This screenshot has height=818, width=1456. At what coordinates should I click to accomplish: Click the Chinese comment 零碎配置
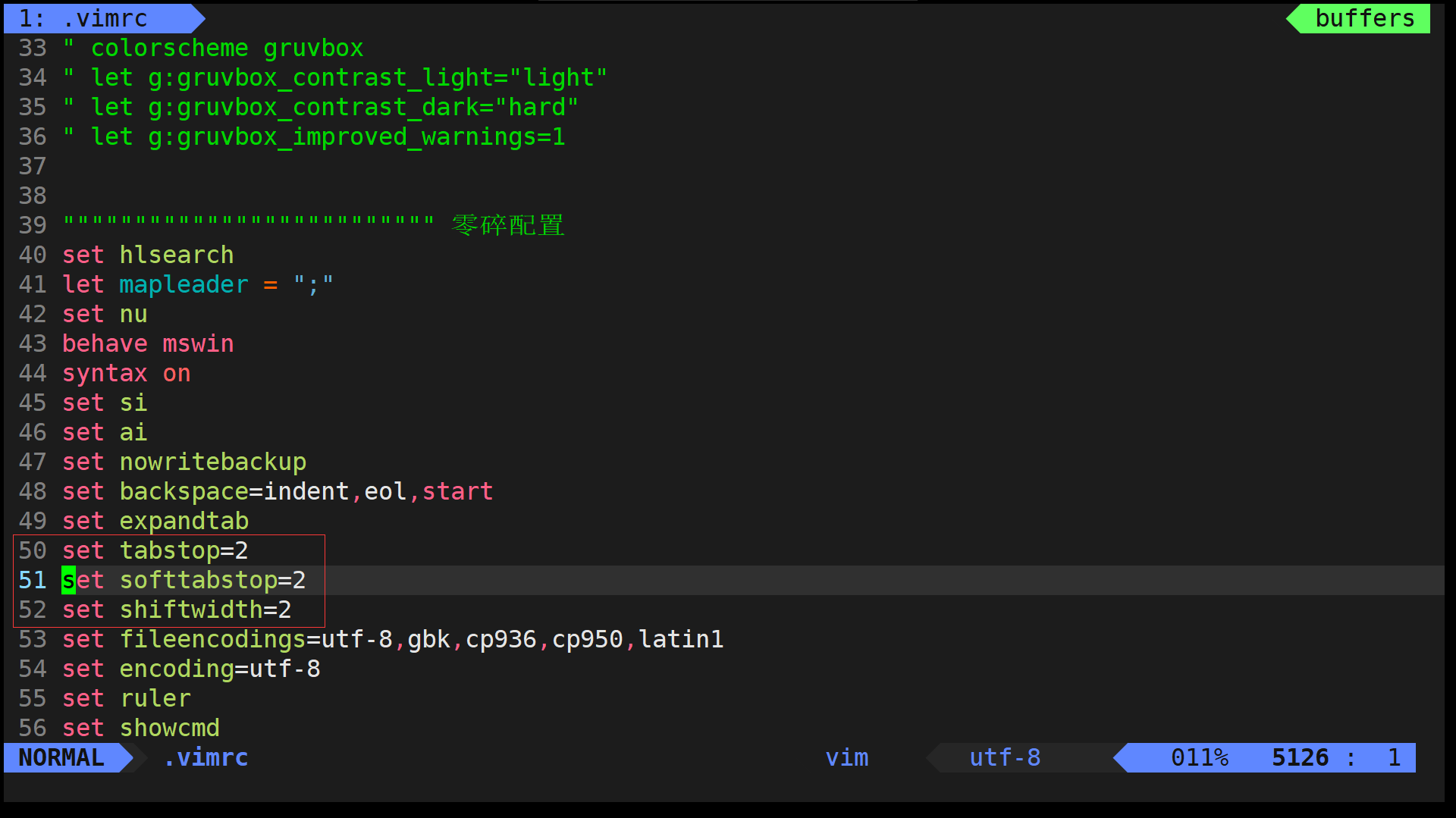coord(508,225)
